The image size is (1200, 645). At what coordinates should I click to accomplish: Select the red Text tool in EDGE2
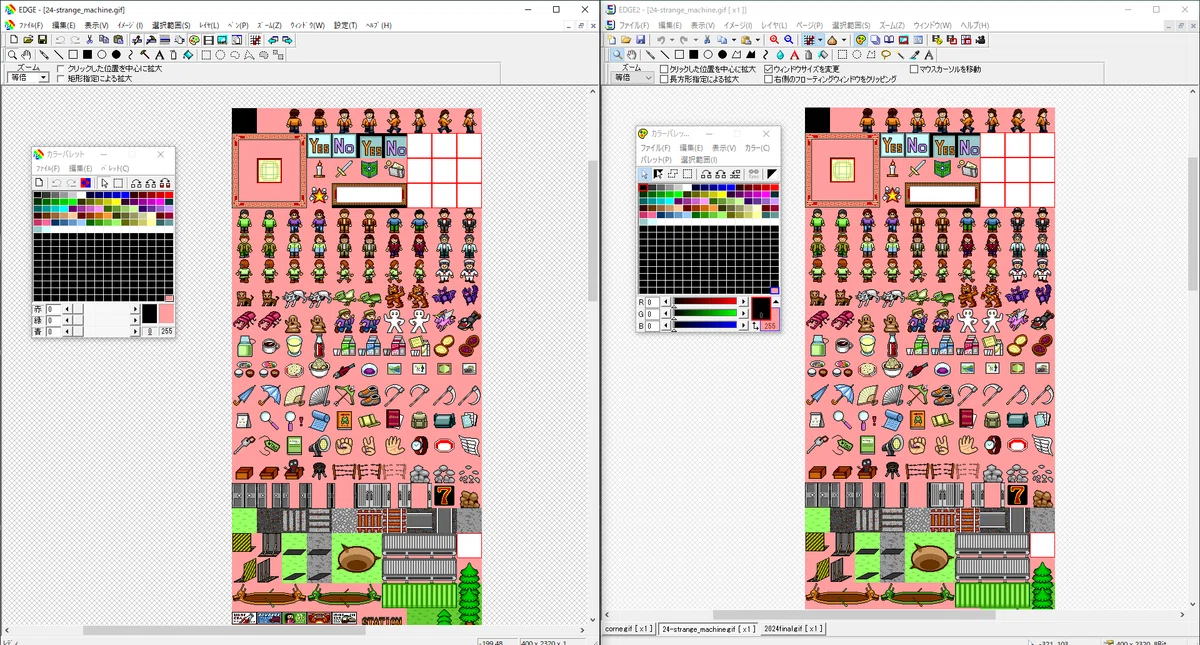point(794,54)
